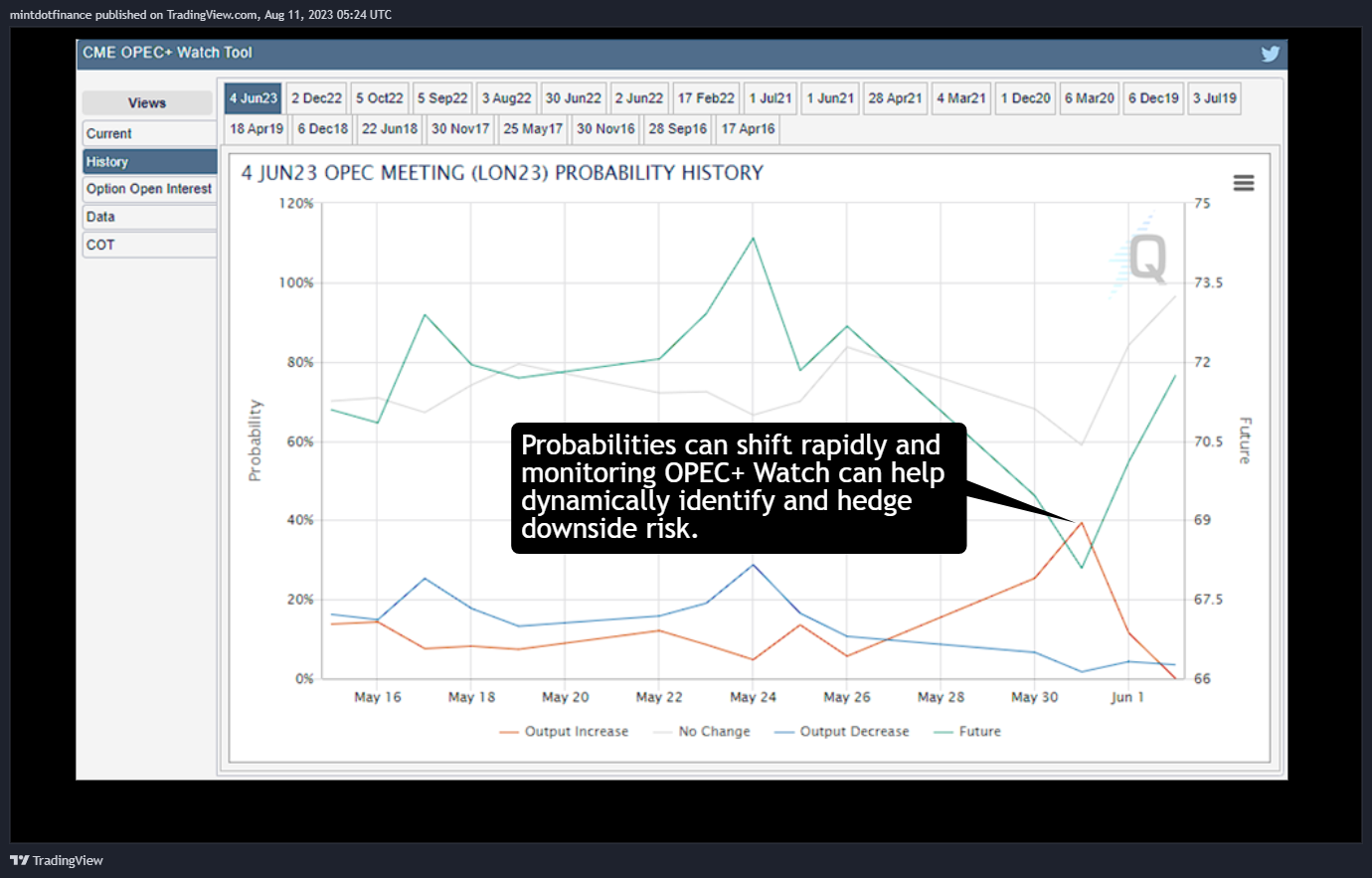This screenshot has width=1372, height=878.
Task: Select the 6 Dec19 meeting tab
Action: click(1153, 98)
